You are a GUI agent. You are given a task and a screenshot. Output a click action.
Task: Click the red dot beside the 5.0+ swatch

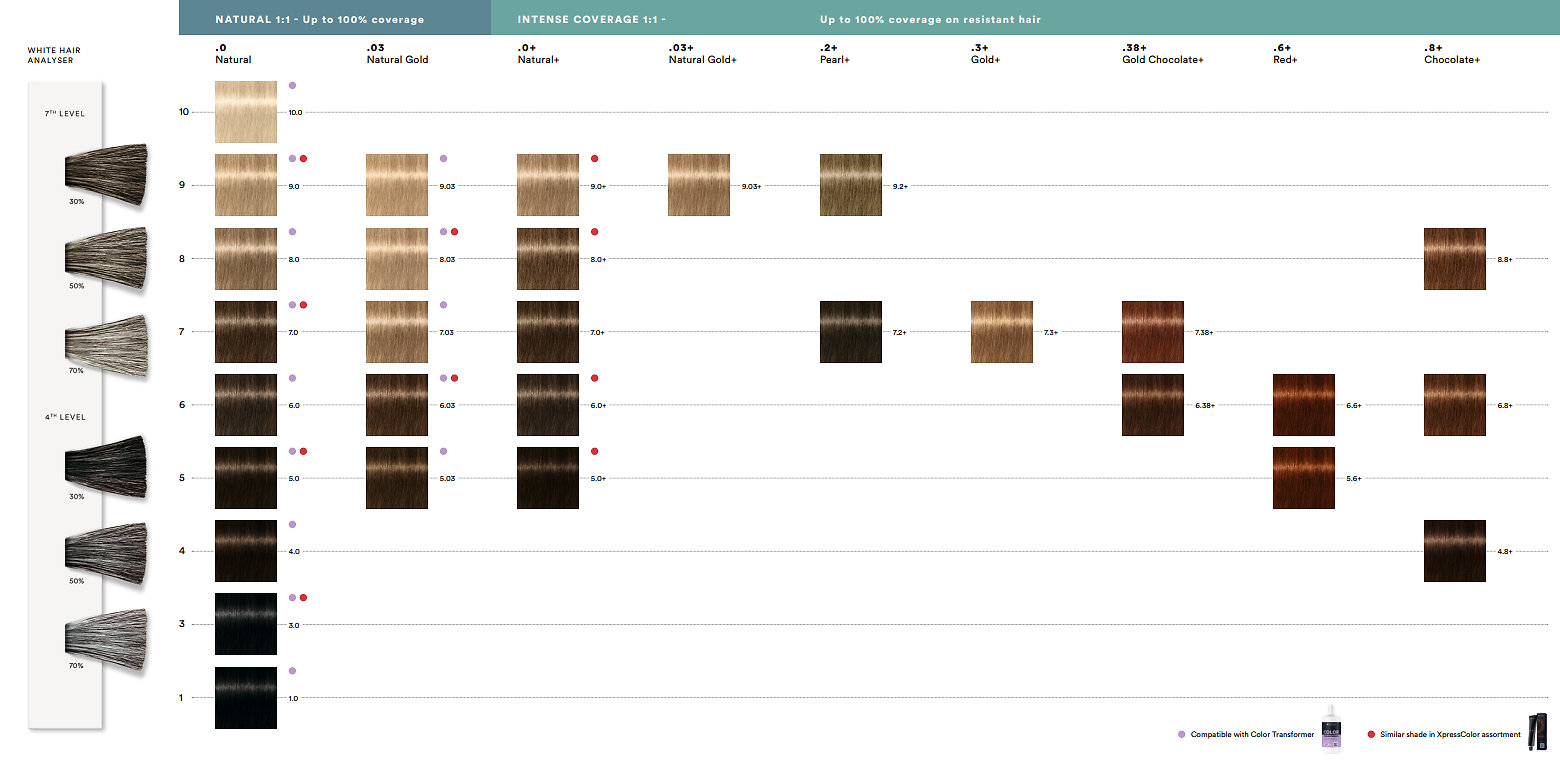594,452
